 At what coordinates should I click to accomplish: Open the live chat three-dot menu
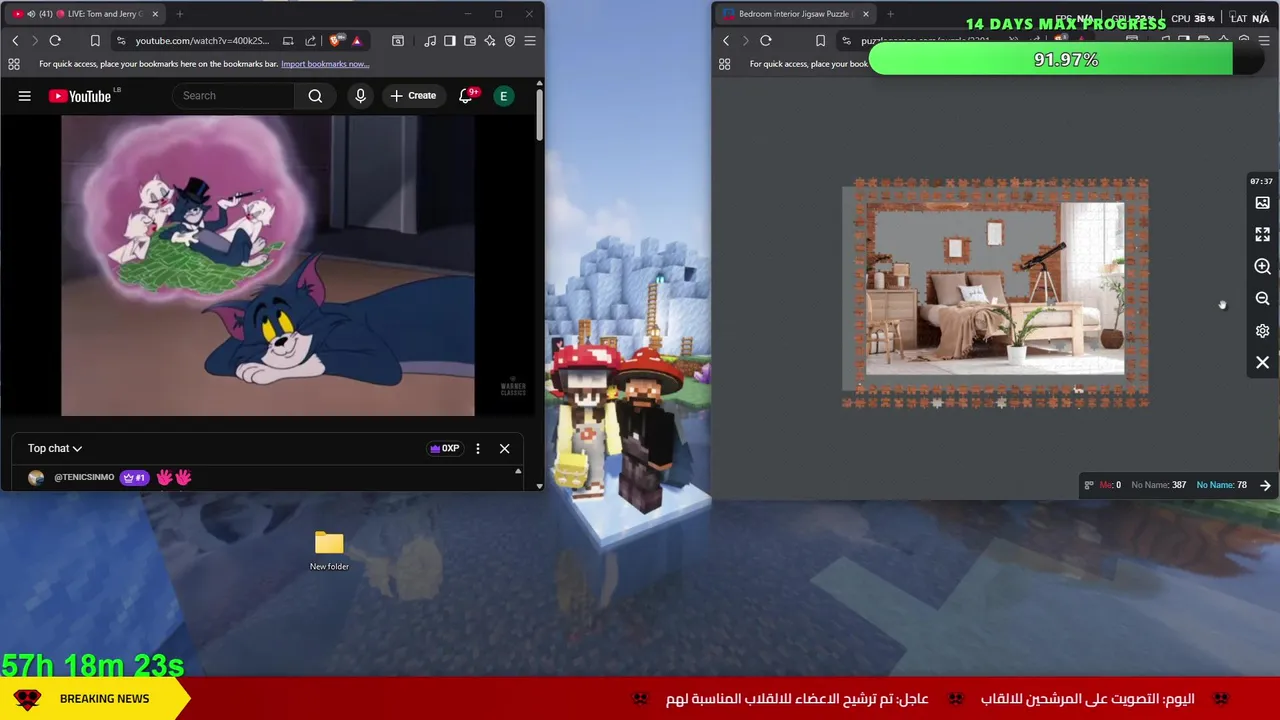click(x=478, y=449)
